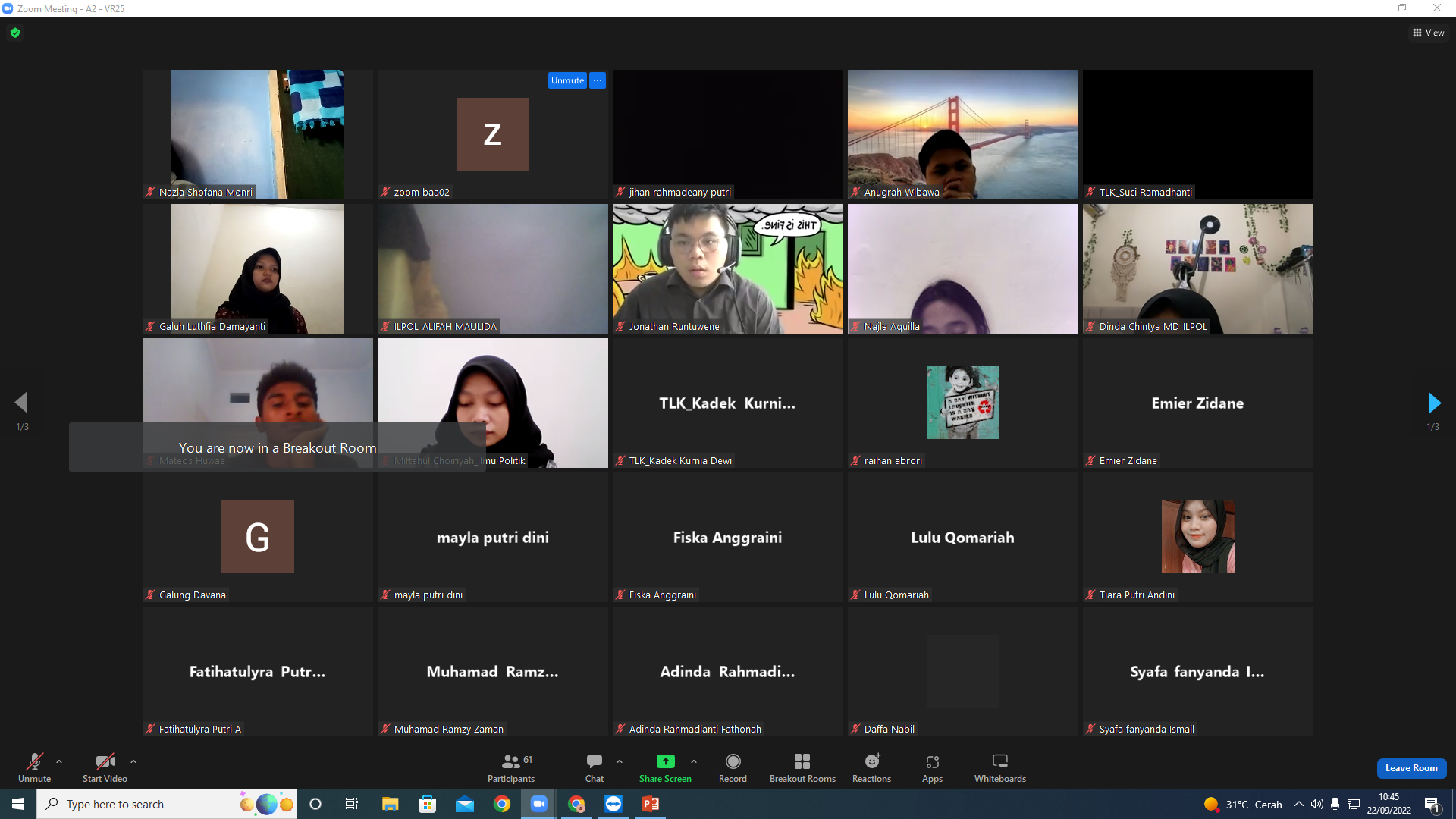Open Task View on the taskbar
1456x819 pixels.
coord(352,804)
